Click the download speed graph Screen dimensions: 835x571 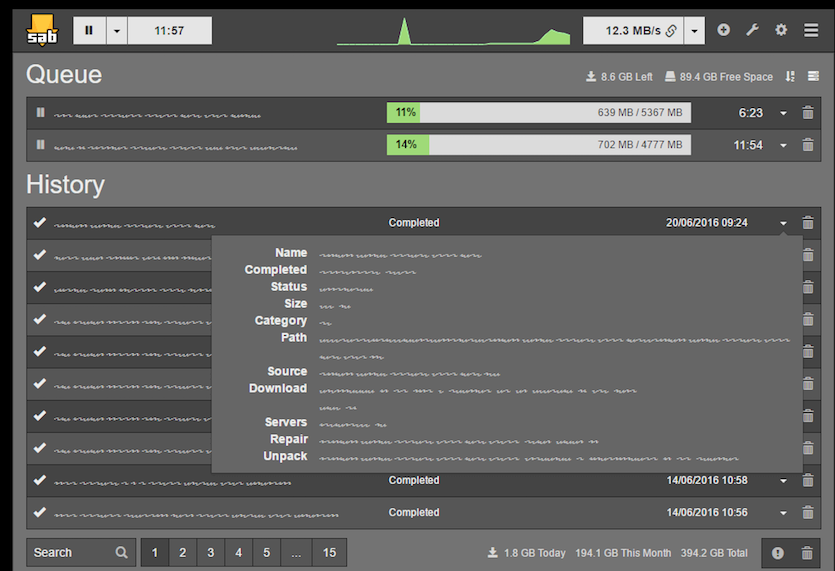[x=453, y=31]
